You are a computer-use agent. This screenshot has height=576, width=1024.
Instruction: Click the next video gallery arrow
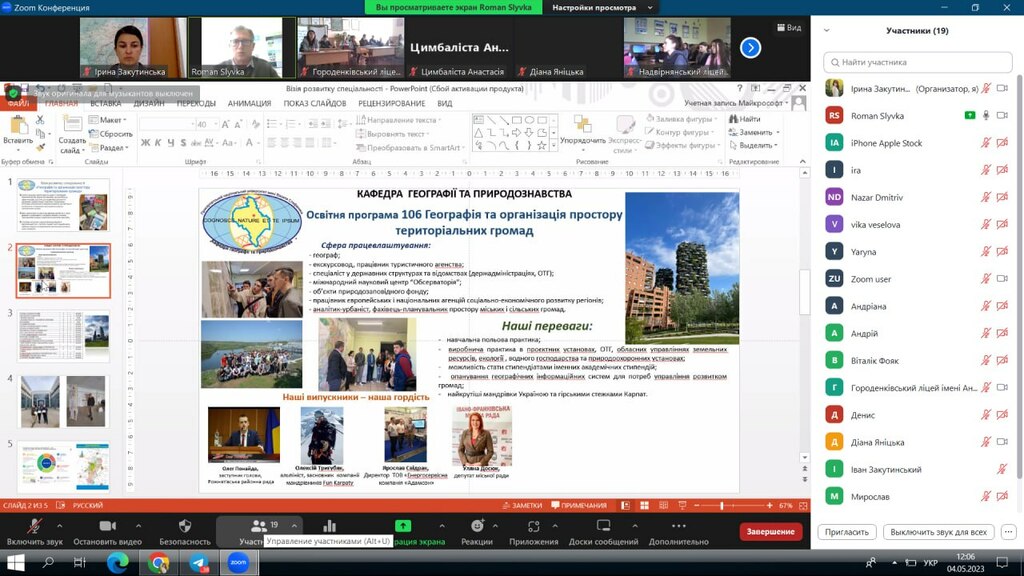(750, 48)
